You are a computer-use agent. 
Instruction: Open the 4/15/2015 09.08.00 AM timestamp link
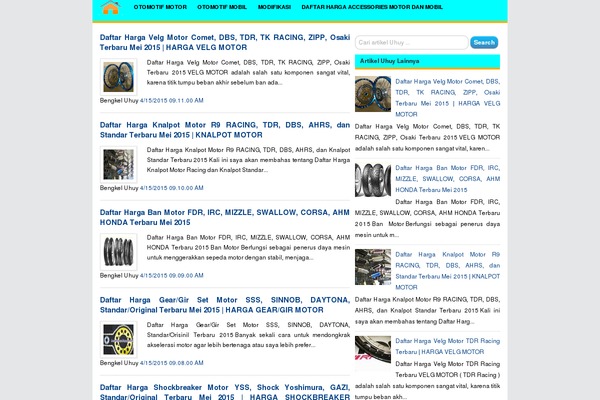[171, 363]
